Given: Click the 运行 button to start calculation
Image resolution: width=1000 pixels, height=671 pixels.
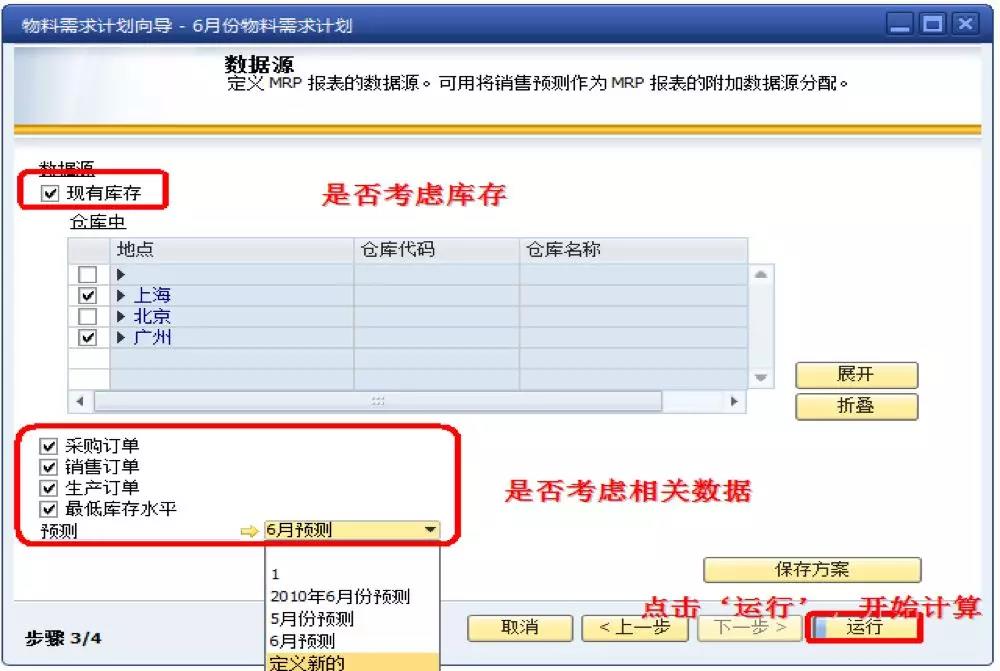Looking at the screenshot, I should (x=863, y=628).
